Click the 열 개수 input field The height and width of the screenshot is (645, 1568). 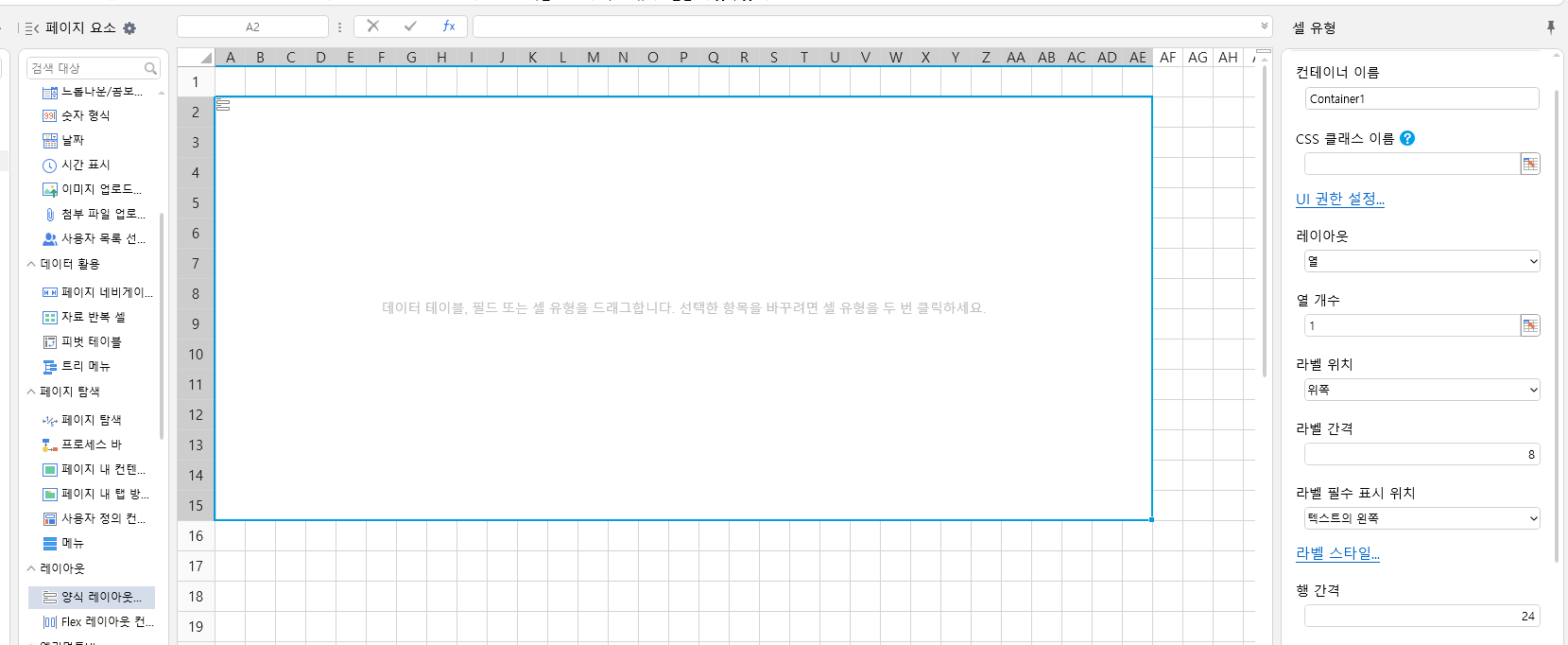1412,325
